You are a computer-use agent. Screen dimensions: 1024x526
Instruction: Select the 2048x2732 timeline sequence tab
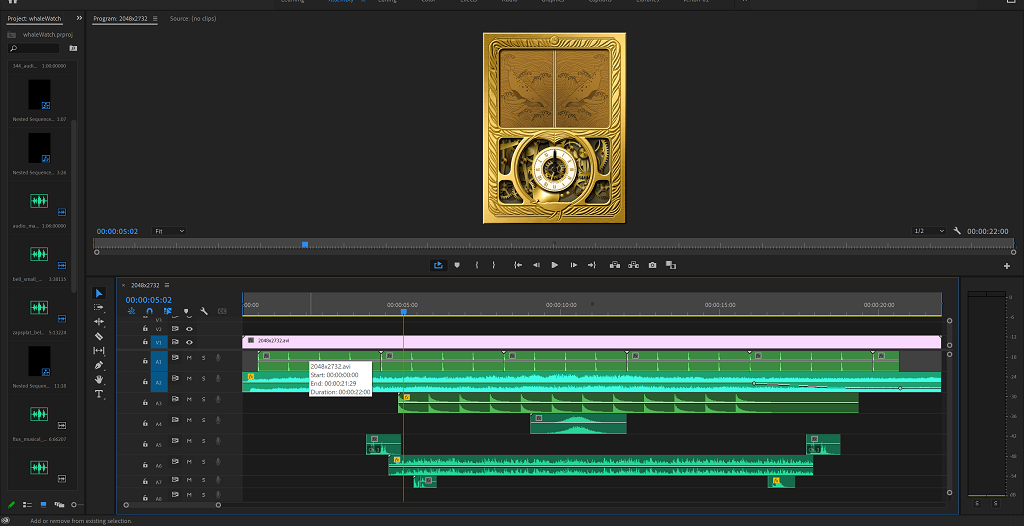point(145,285)
